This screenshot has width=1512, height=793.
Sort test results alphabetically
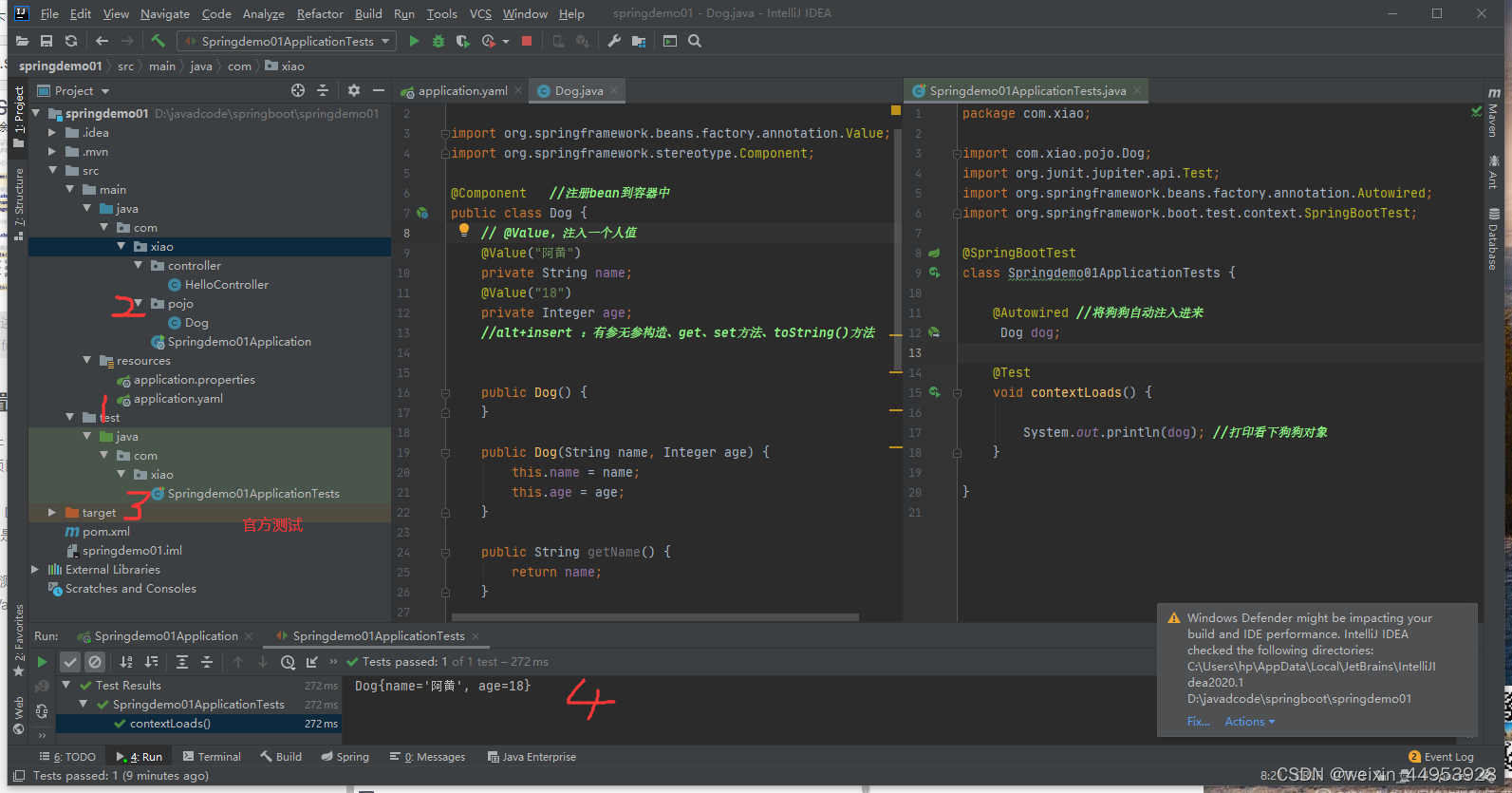click(x=126, y=662)
